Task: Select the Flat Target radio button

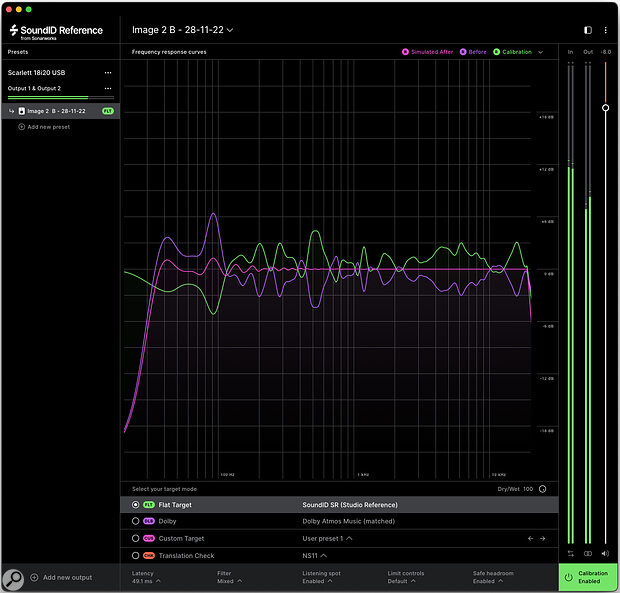Action: point(135,505)
